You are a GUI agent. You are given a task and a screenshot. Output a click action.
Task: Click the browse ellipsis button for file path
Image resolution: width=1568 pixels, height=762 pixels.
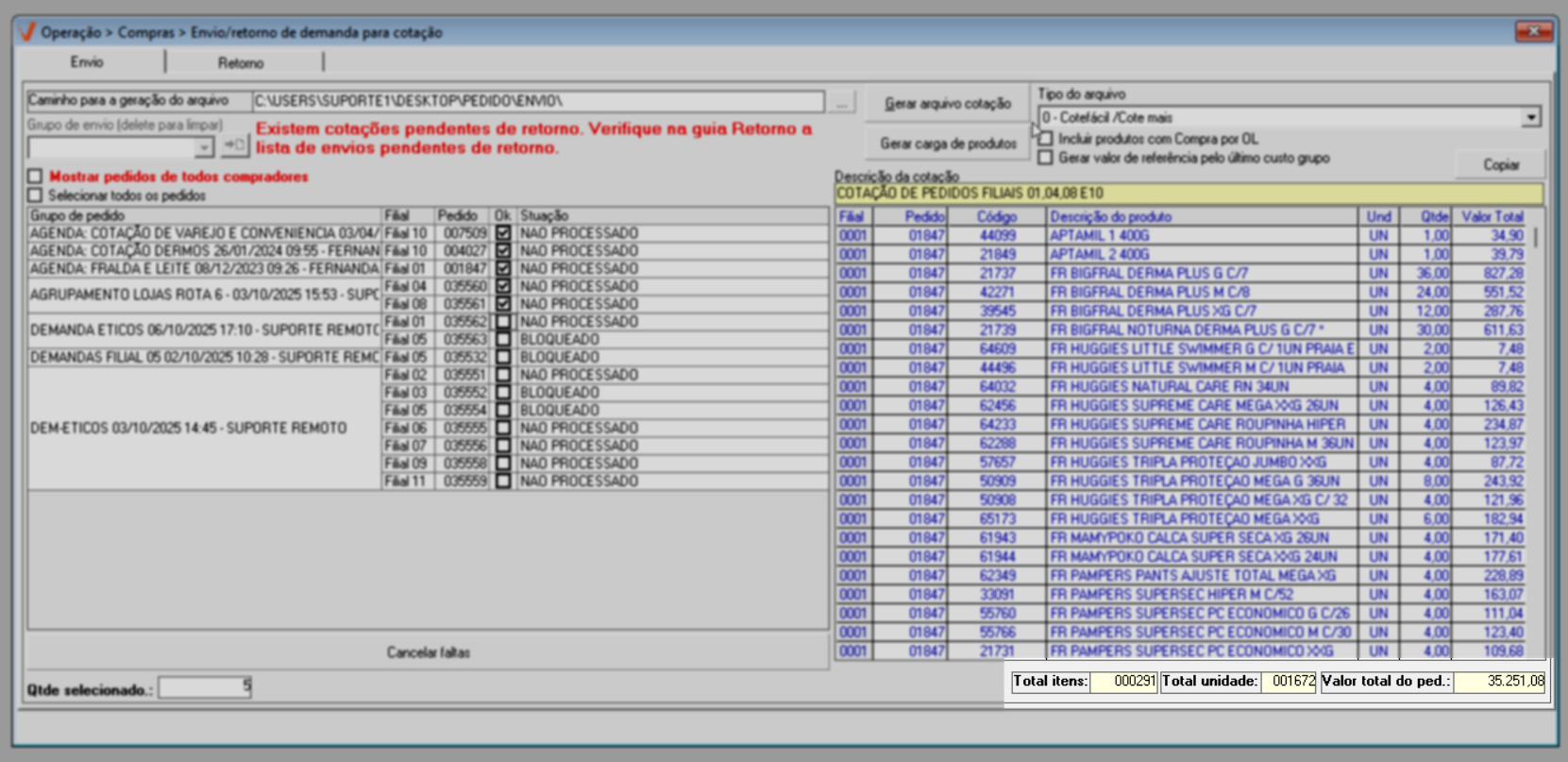[842, 102]
